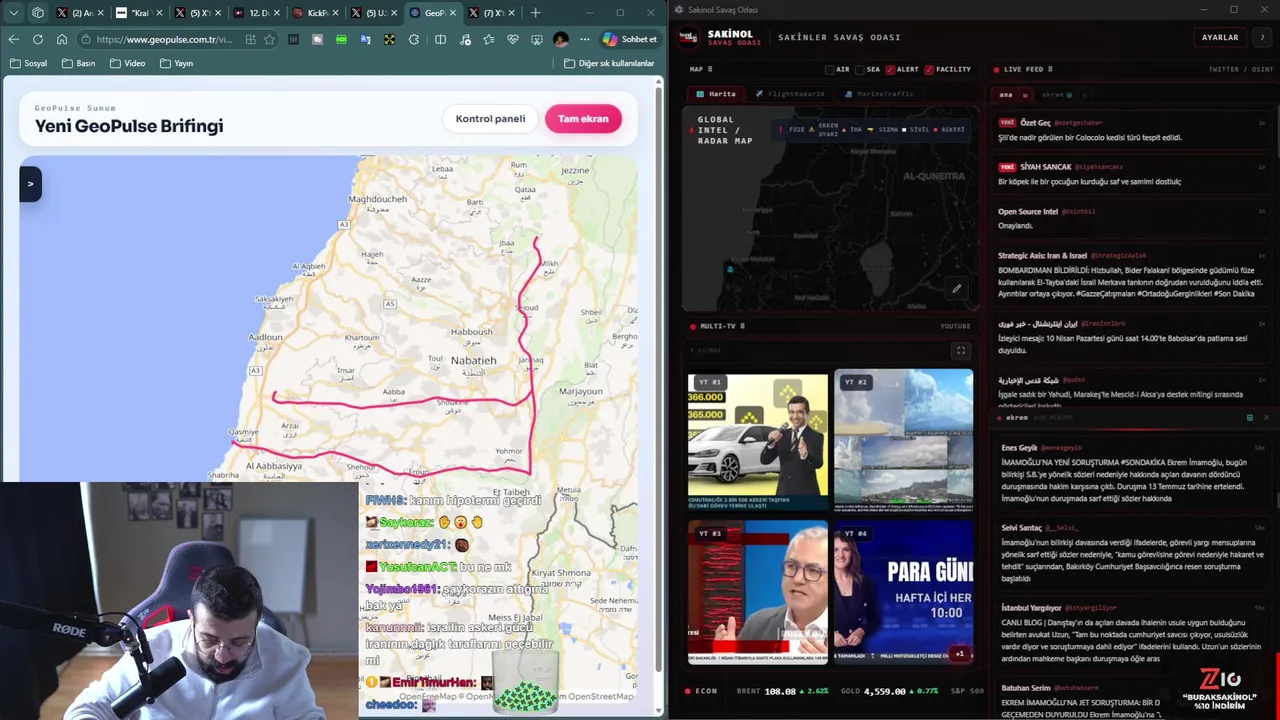Open Özet Geç feed post
This screenshot has width=1280, height=720.
1133,130
